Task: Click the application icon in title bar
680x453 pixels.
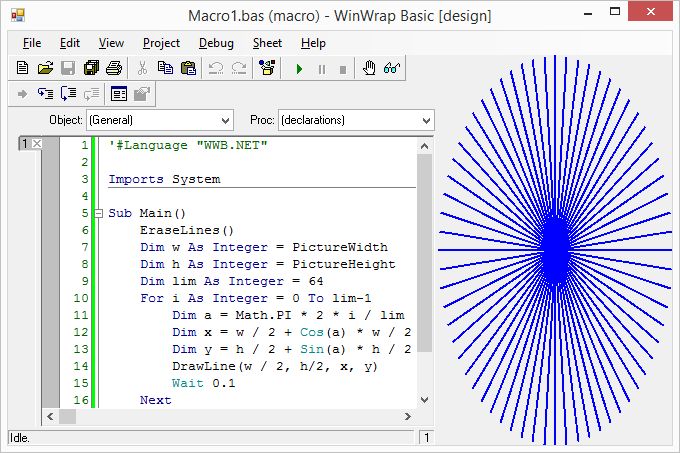Action: 18,16
